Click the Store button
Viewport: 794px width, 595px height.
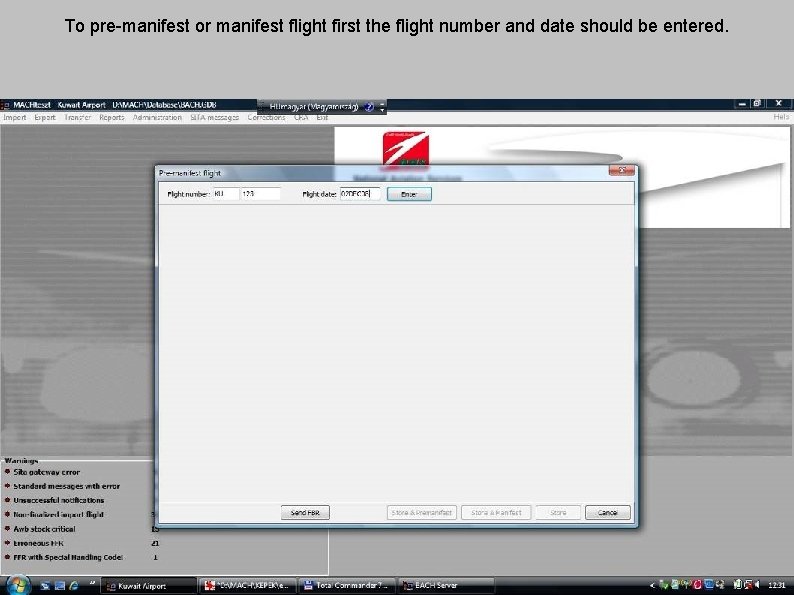558,512
